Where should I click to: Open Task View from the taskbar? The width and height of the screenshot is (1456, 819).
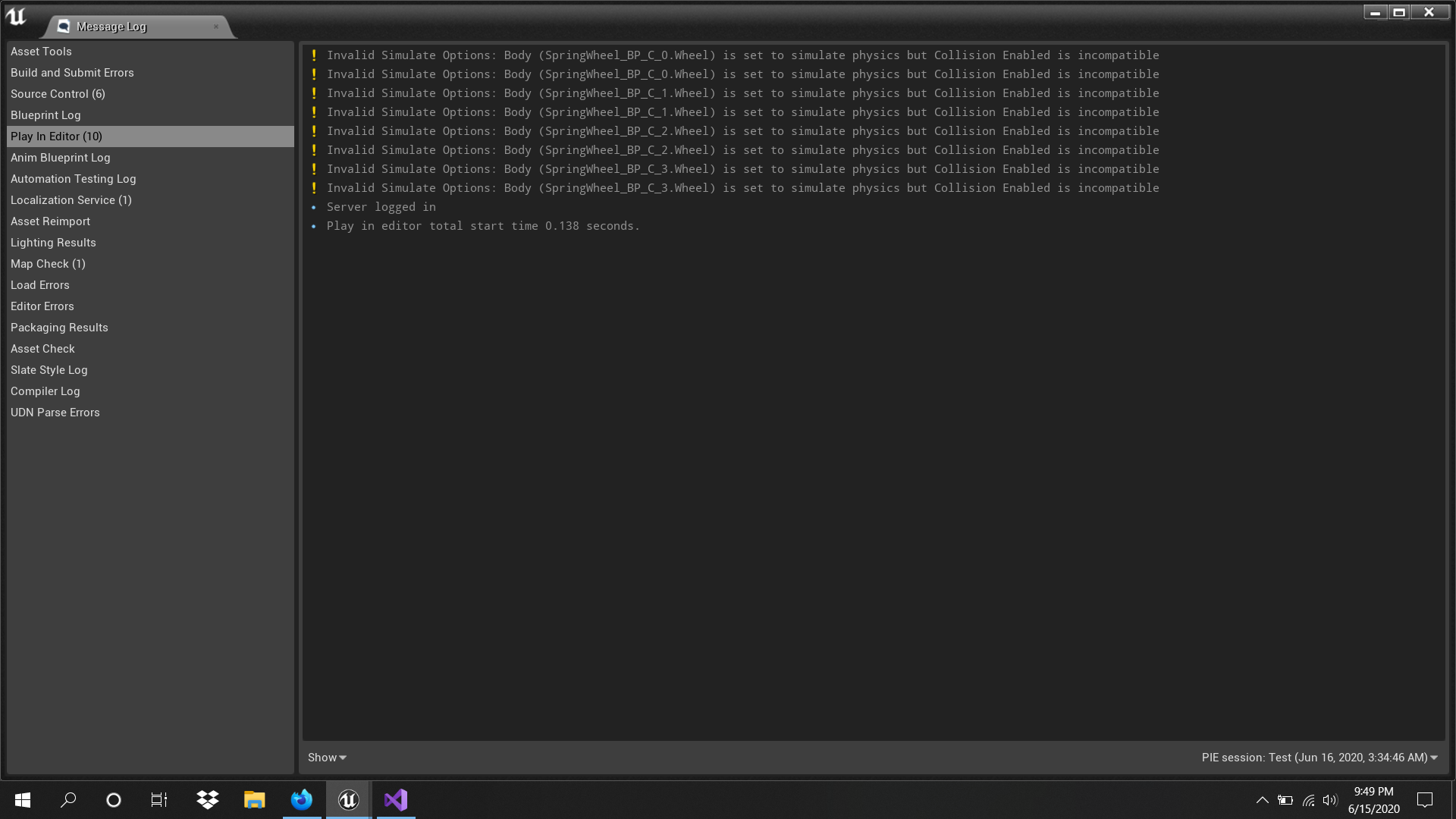tap(158, 799)
